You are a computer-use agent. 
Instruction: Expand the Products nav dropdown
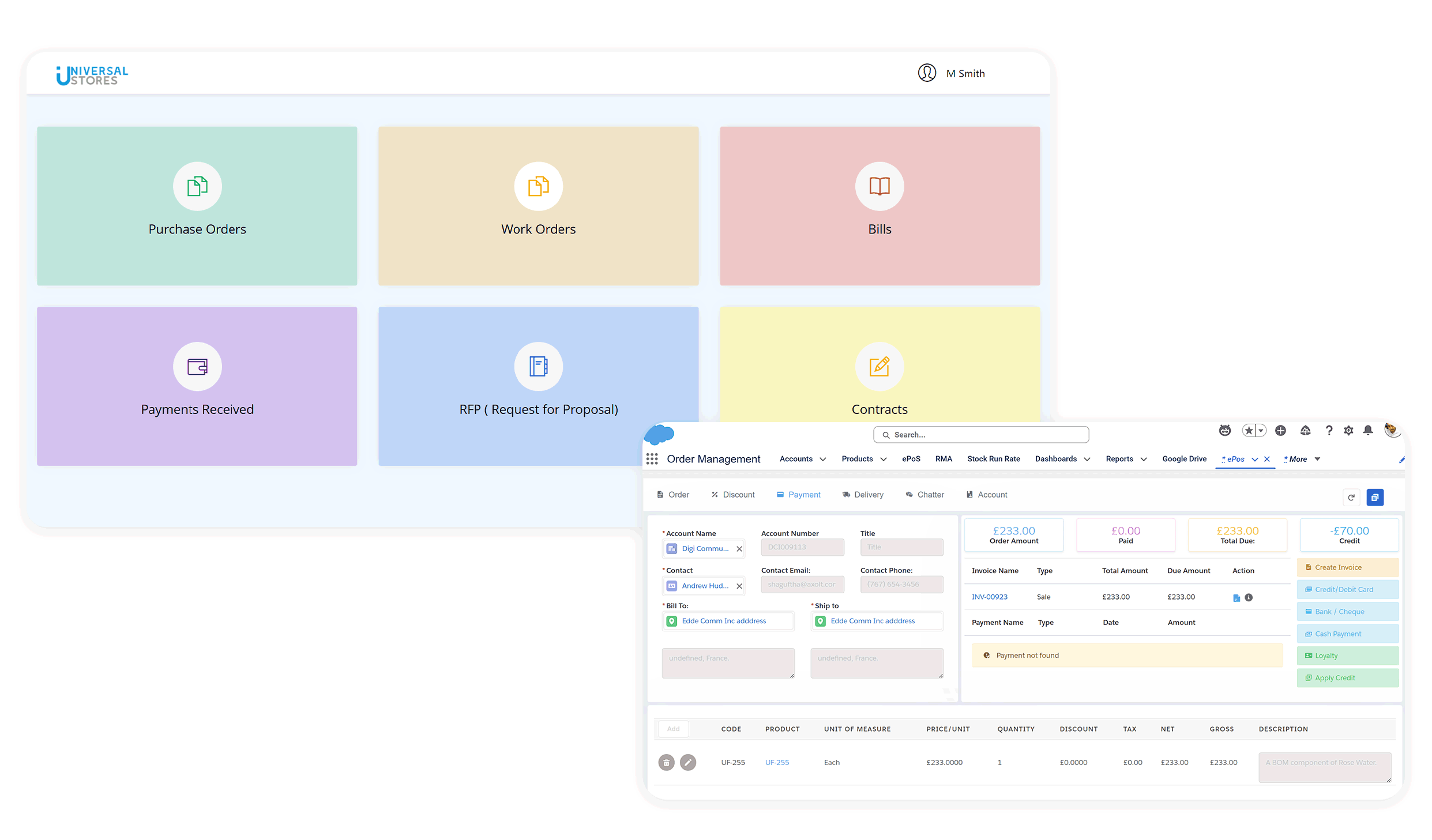pyautogui.click(x=884, y=459)
